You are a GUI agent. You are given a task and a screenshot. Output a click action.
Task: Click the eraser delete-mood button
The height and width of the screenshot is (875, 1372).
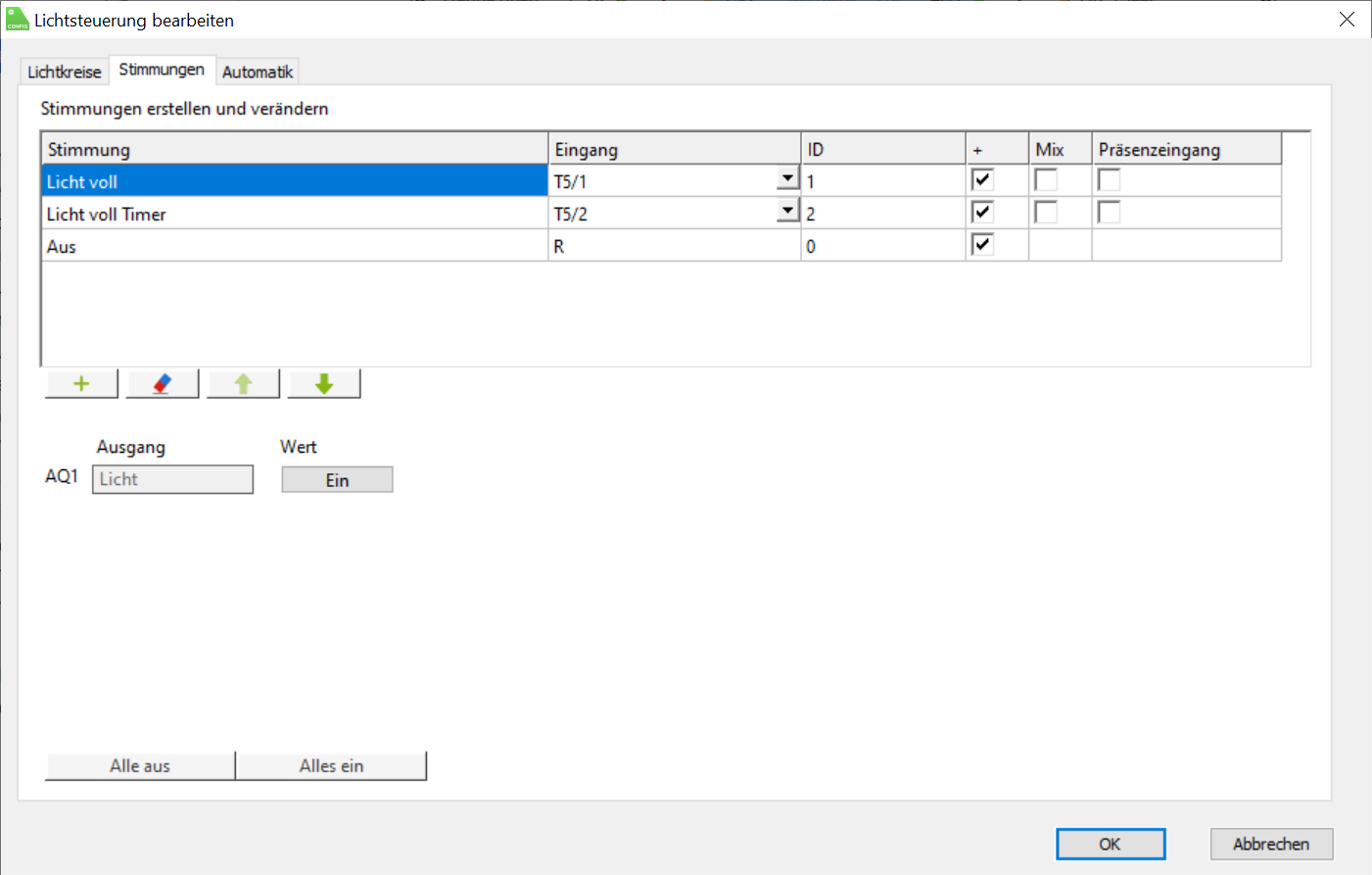coord(163,384)
